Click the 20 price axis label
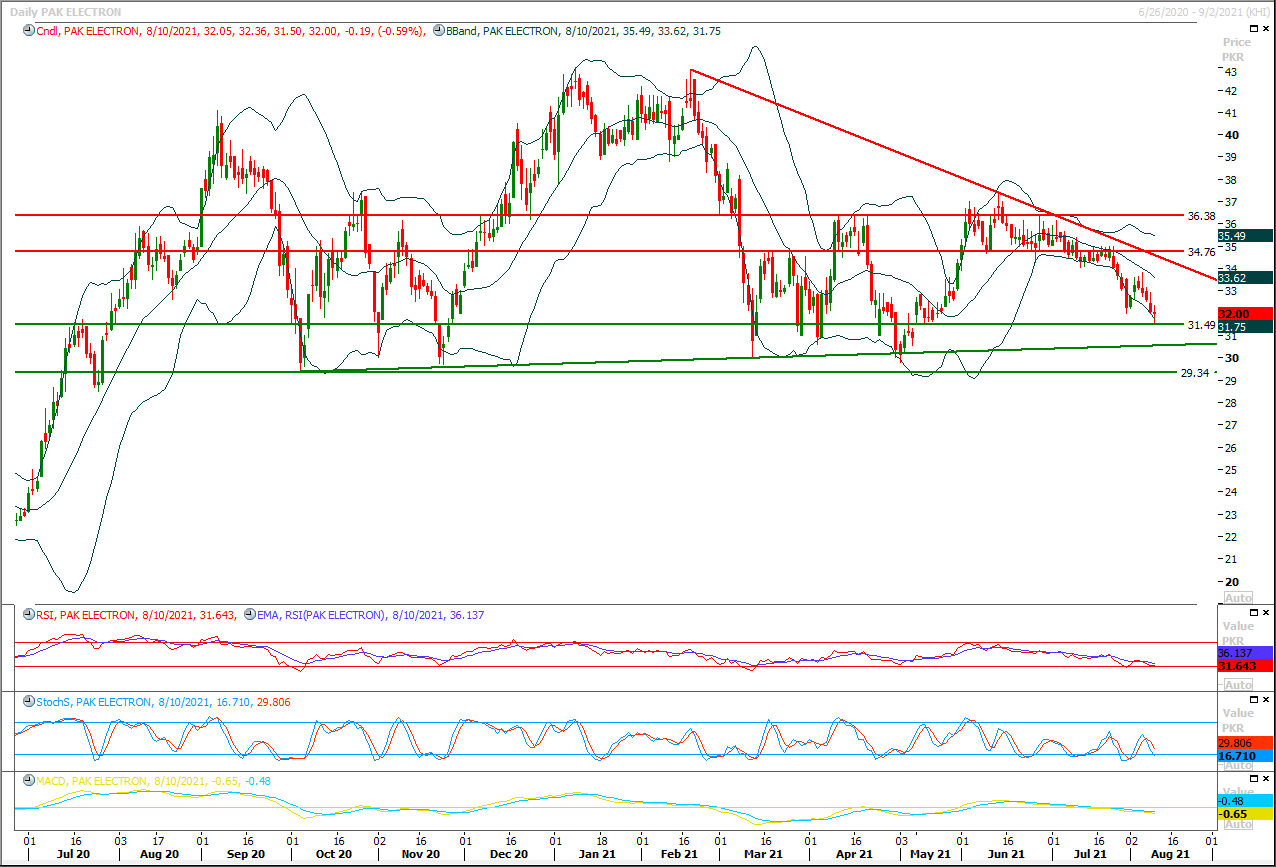Viewport: 1276px width, 867px height. [1232, 582]
